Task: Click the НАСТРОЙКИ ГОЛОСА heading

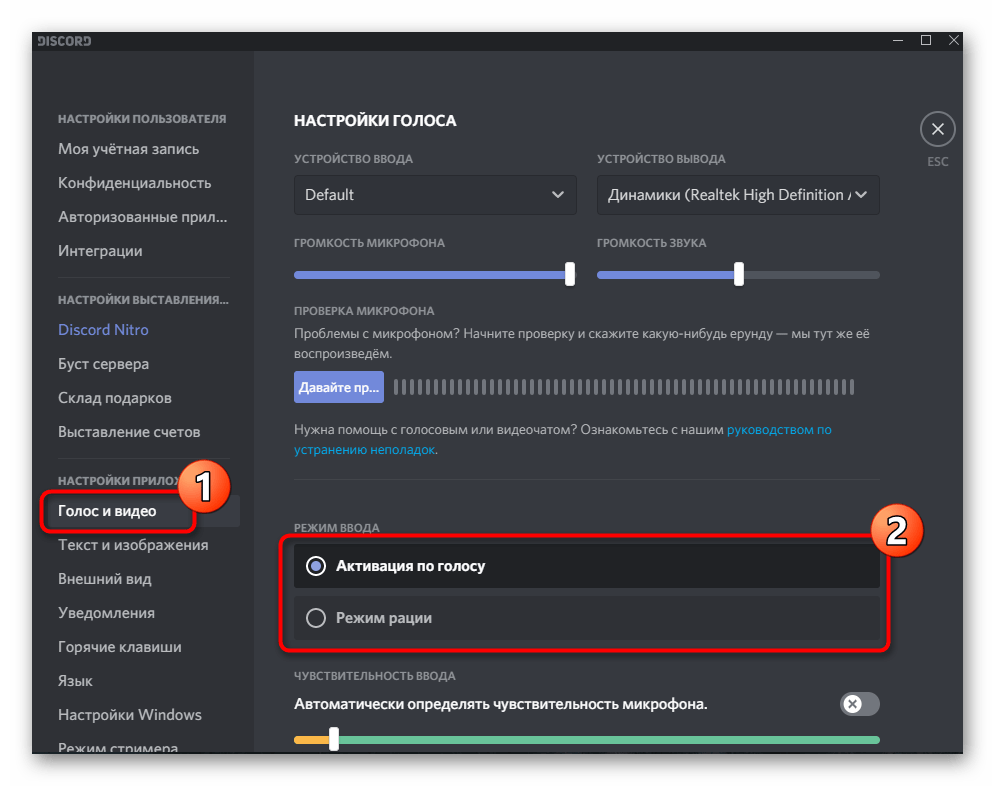Action: tap(375, 121)
